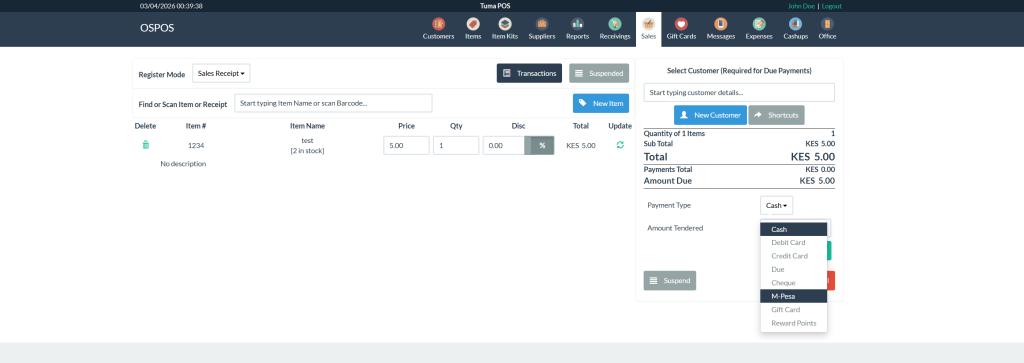Click the 'No description' text
The width and height of the screenshot is (1024, 363).
pyautogui.click(x=183, y=164)
